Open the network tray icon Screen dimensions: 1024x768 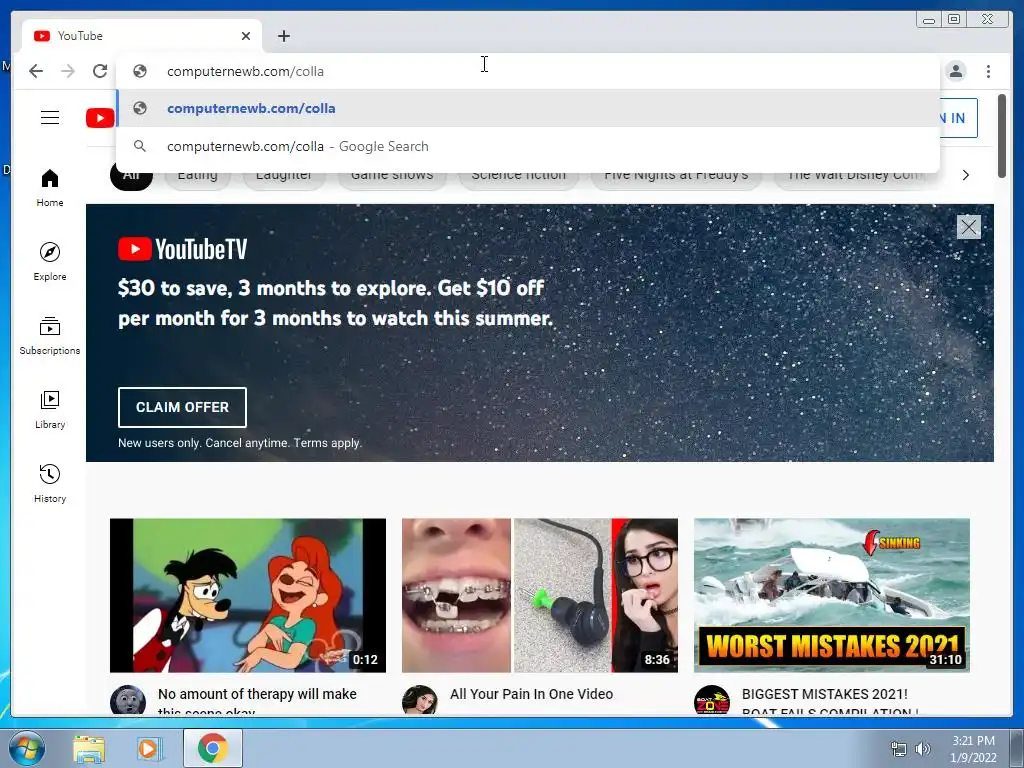point(899,749)
